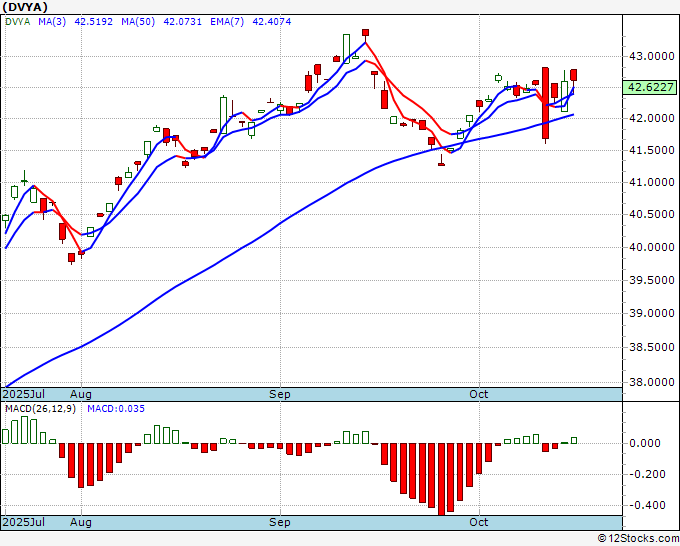Click the EMA(7) legend label
Screen dimensions: 680x546
tap(227, 22)
